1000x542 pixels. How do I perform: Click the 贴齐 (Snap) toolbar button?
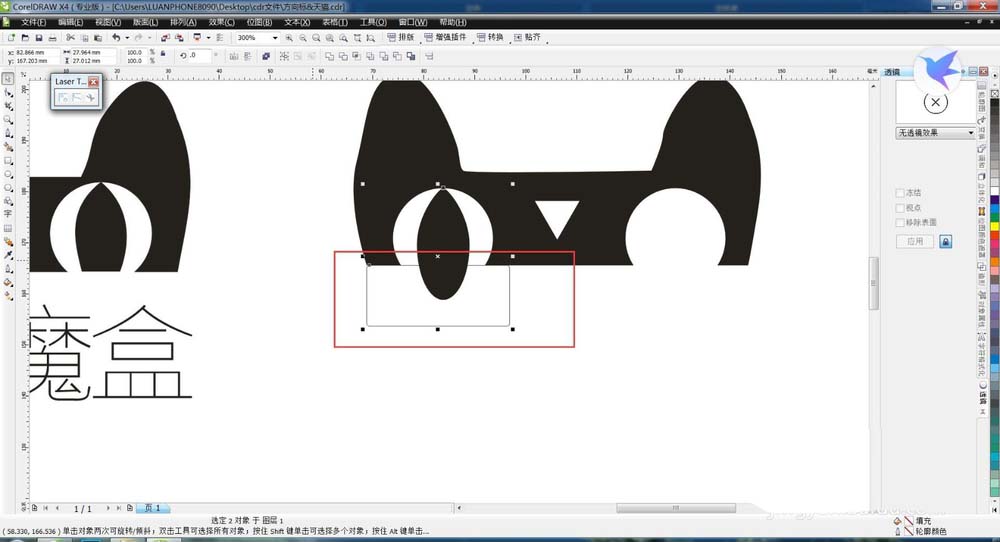[527, 38]
